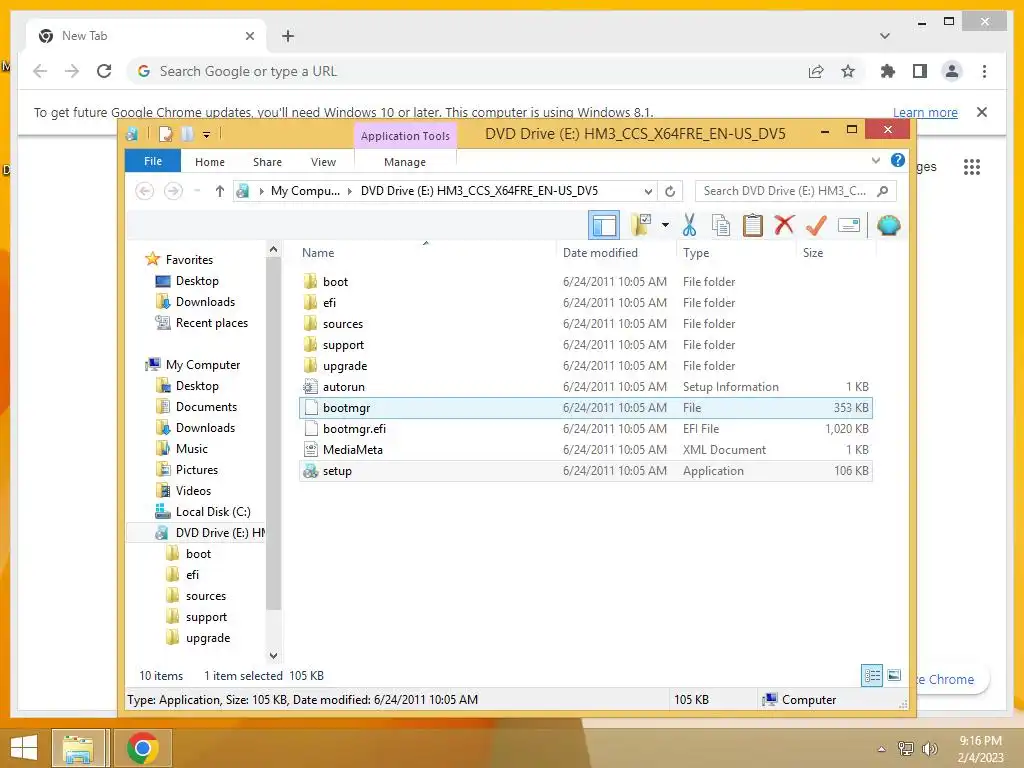The height and width of the screenshot is (768, 1024).
Task: Open dropdown arrow after My Computer breadcrumb
Action: pos(349,191)
